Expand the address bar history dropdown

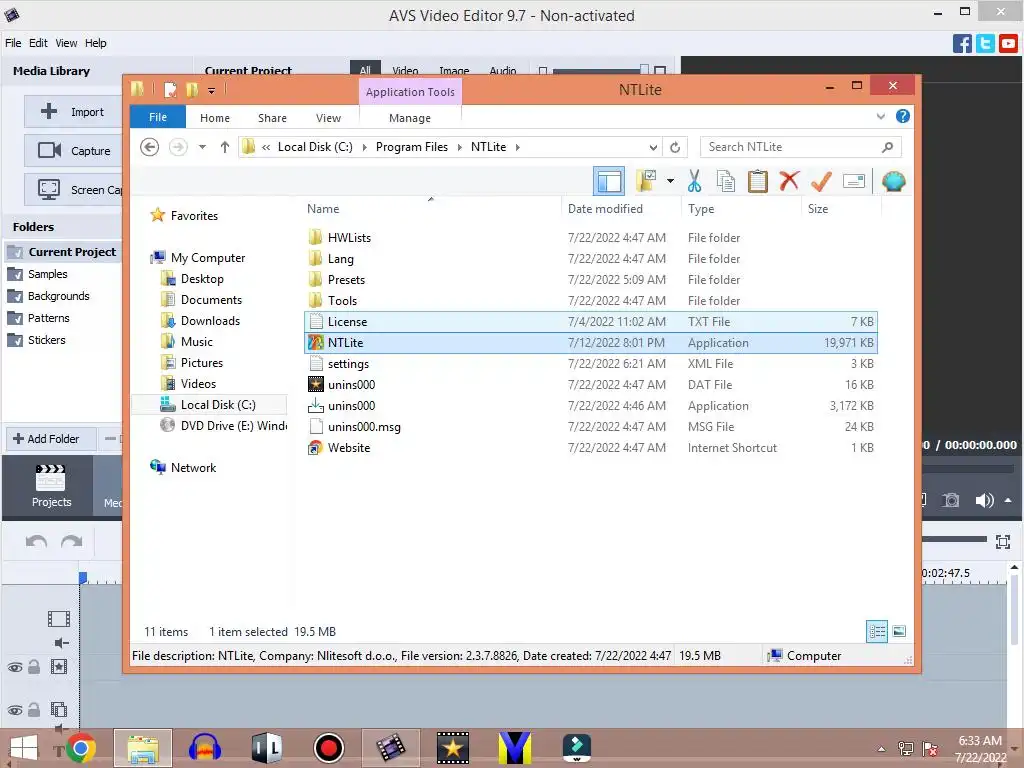(653, 147)
